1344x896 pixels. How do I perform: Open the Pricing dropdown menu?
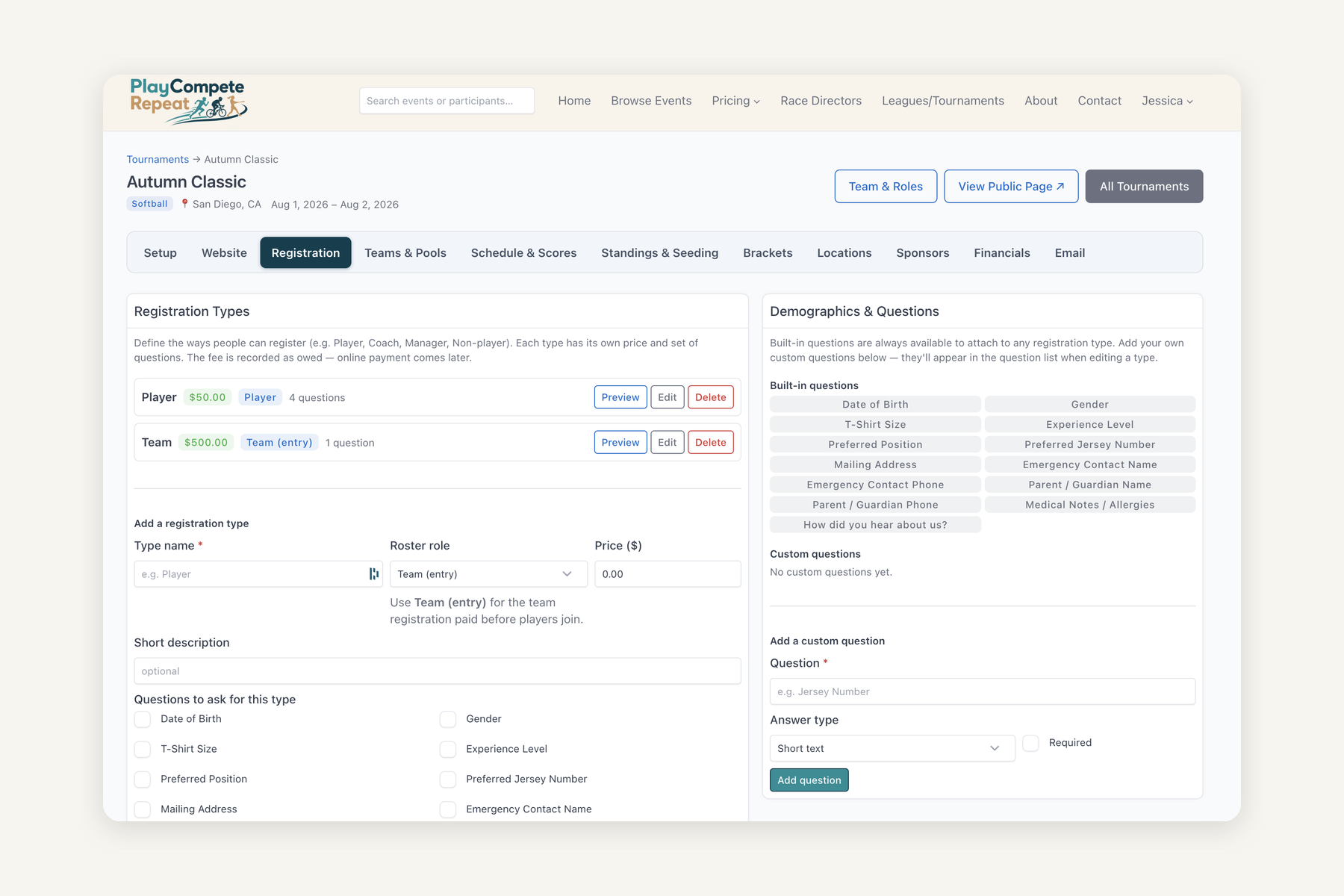[735, 101]
